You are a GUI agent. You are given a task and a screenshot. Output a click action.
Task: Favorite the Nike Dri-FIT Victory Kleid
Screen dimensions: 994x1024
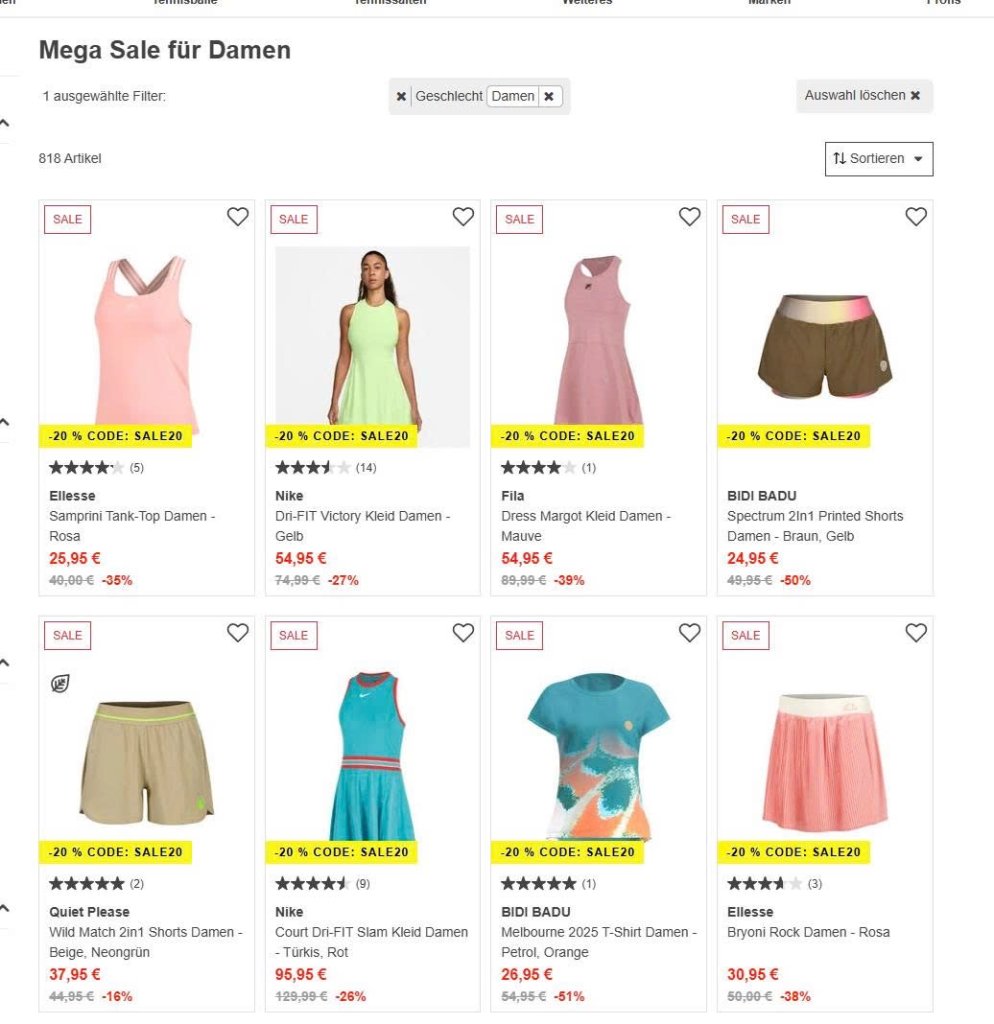tap(464, 217)
